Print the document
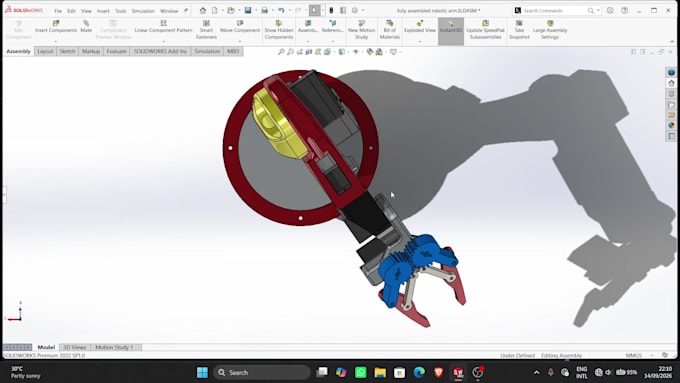Viewport: 680px width, 383px height. [x=264, y=10]
